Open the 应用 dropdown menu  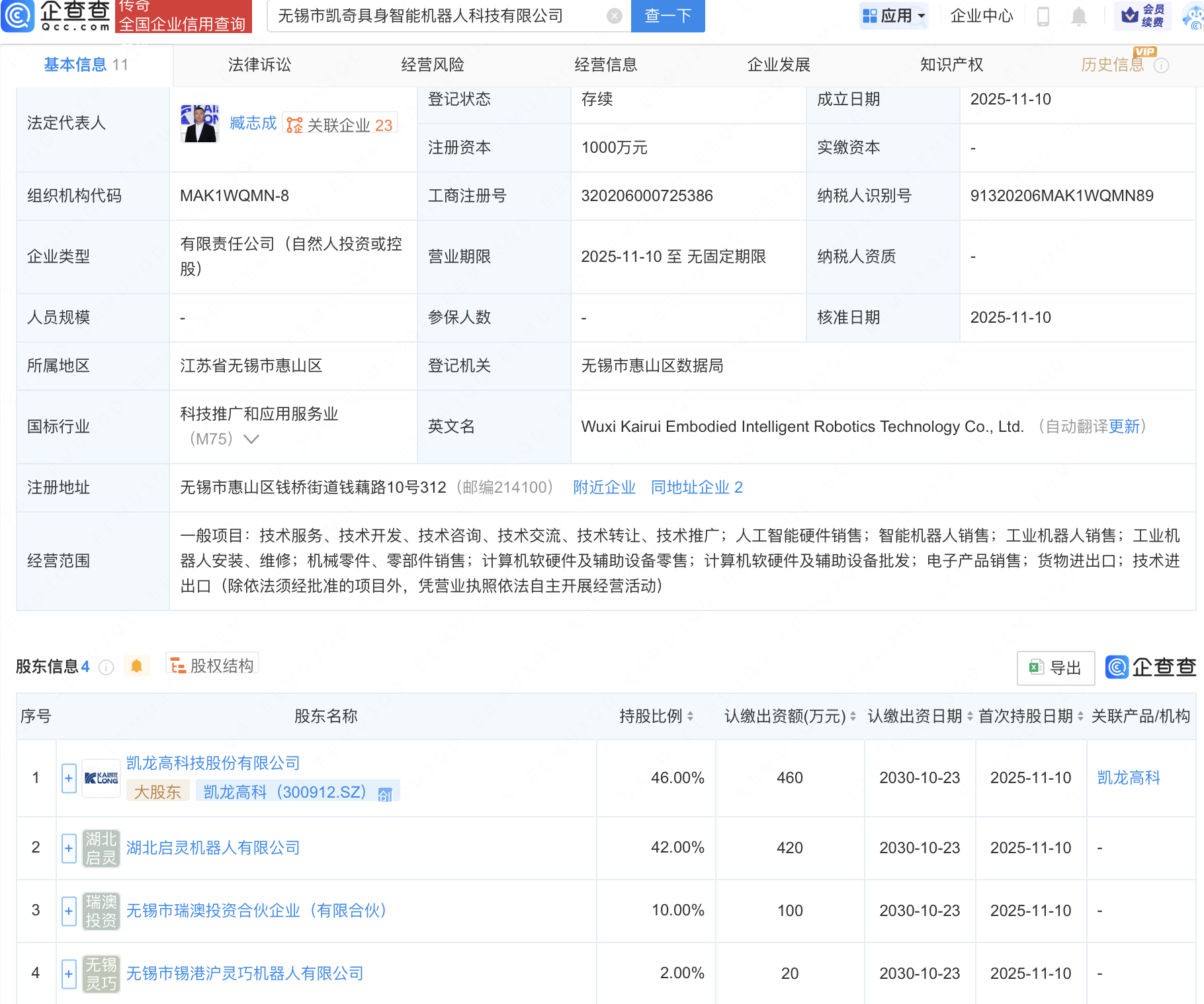[894, 16]
